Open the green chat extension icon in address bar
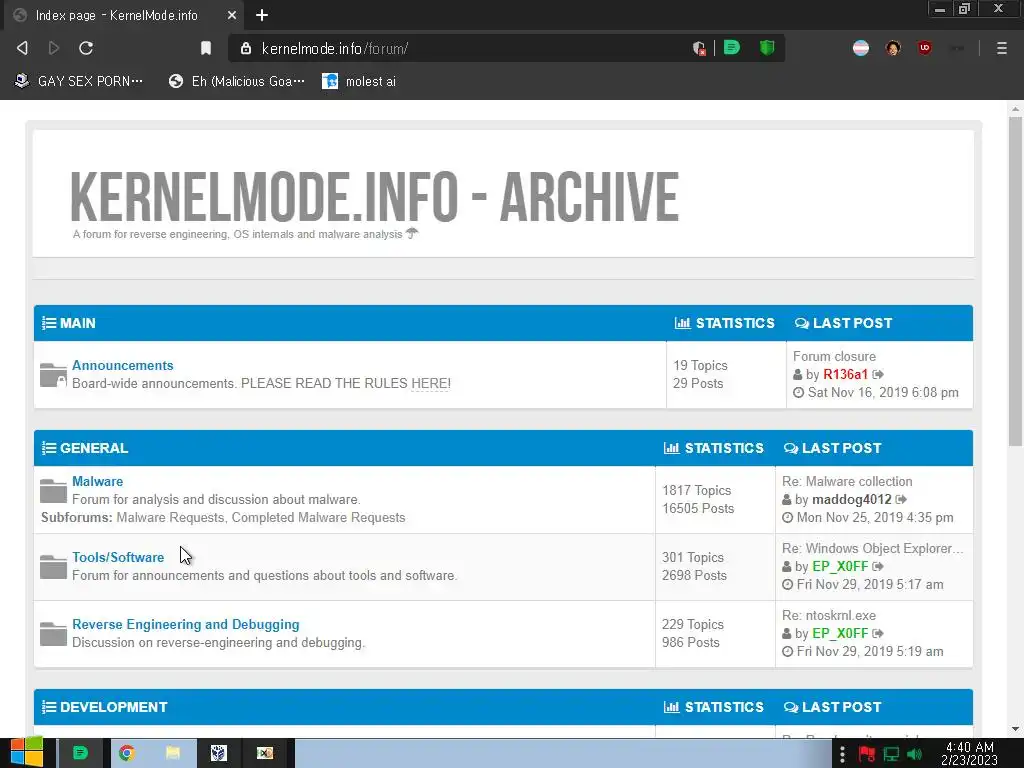The width and height of the screenshot is (1024, 768). pos(732,48)
